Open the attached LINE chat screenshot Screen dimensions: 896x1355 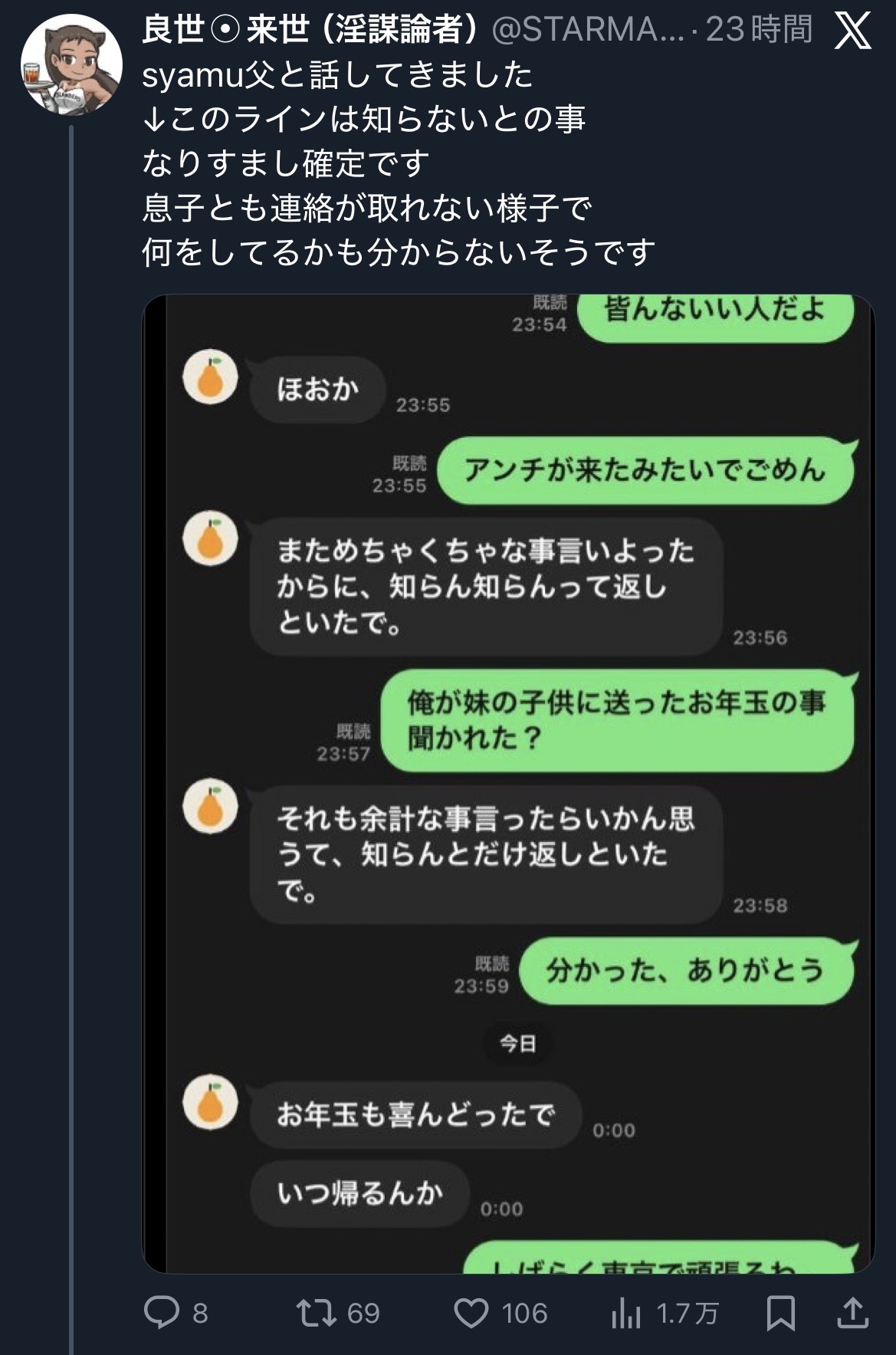pos(508,782)
